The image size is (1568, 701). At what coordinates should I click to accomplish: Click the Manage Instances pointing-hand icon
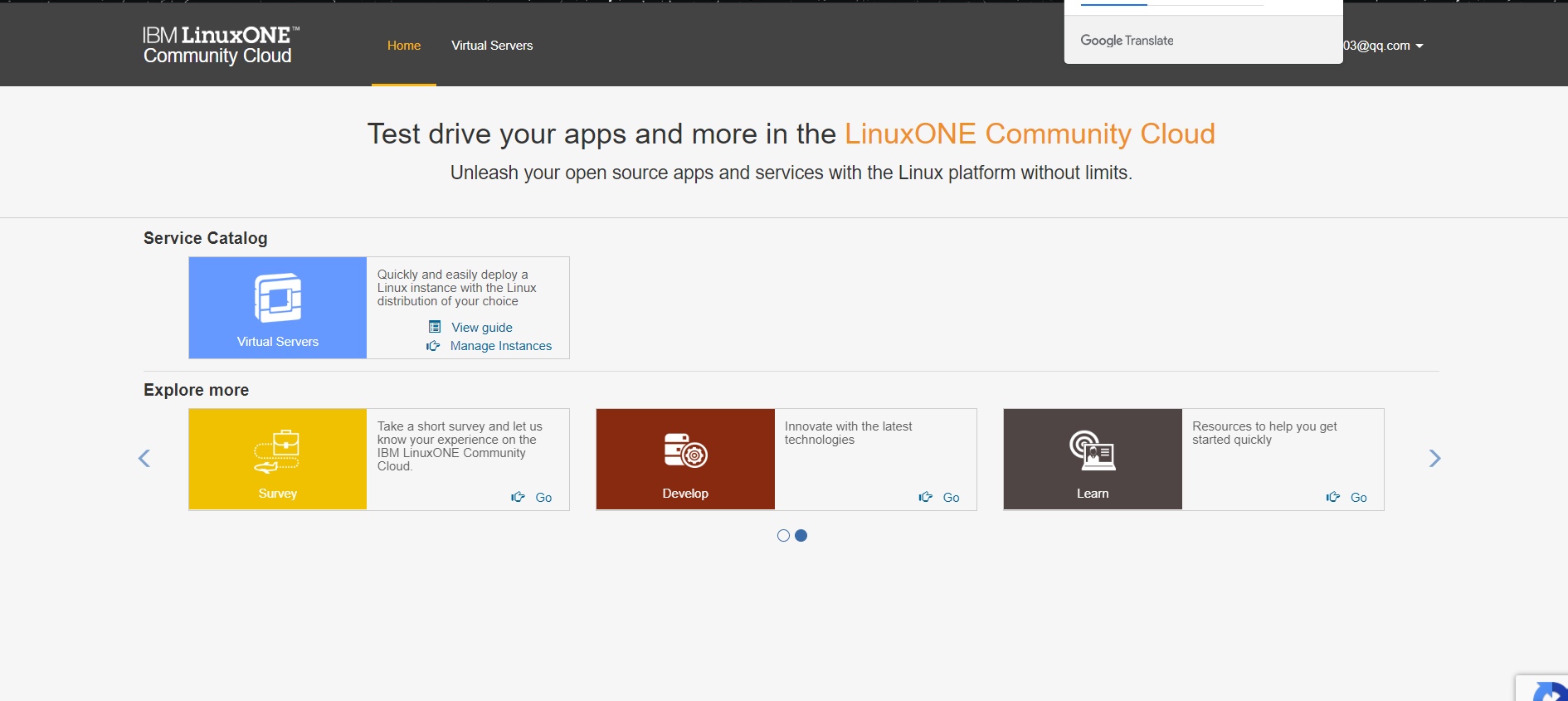(433, 346)
